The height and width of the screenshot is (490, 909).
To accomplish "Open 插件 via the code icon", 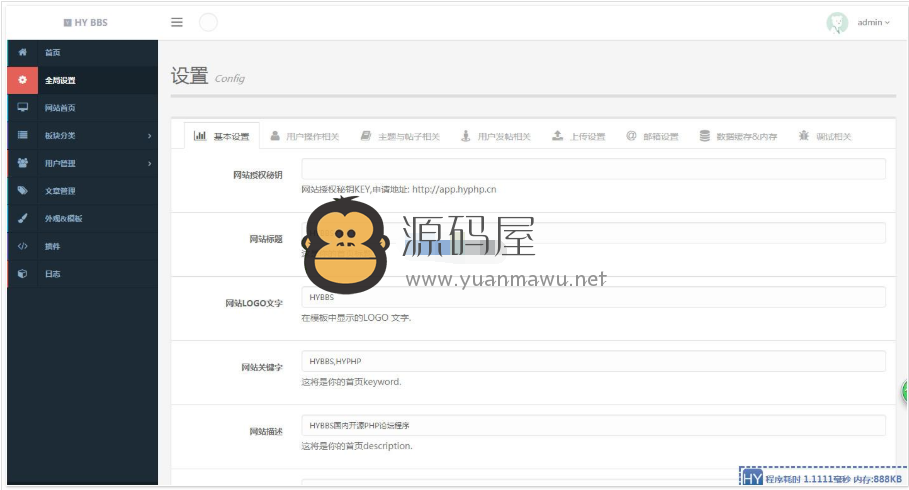I will coord(23,246).
